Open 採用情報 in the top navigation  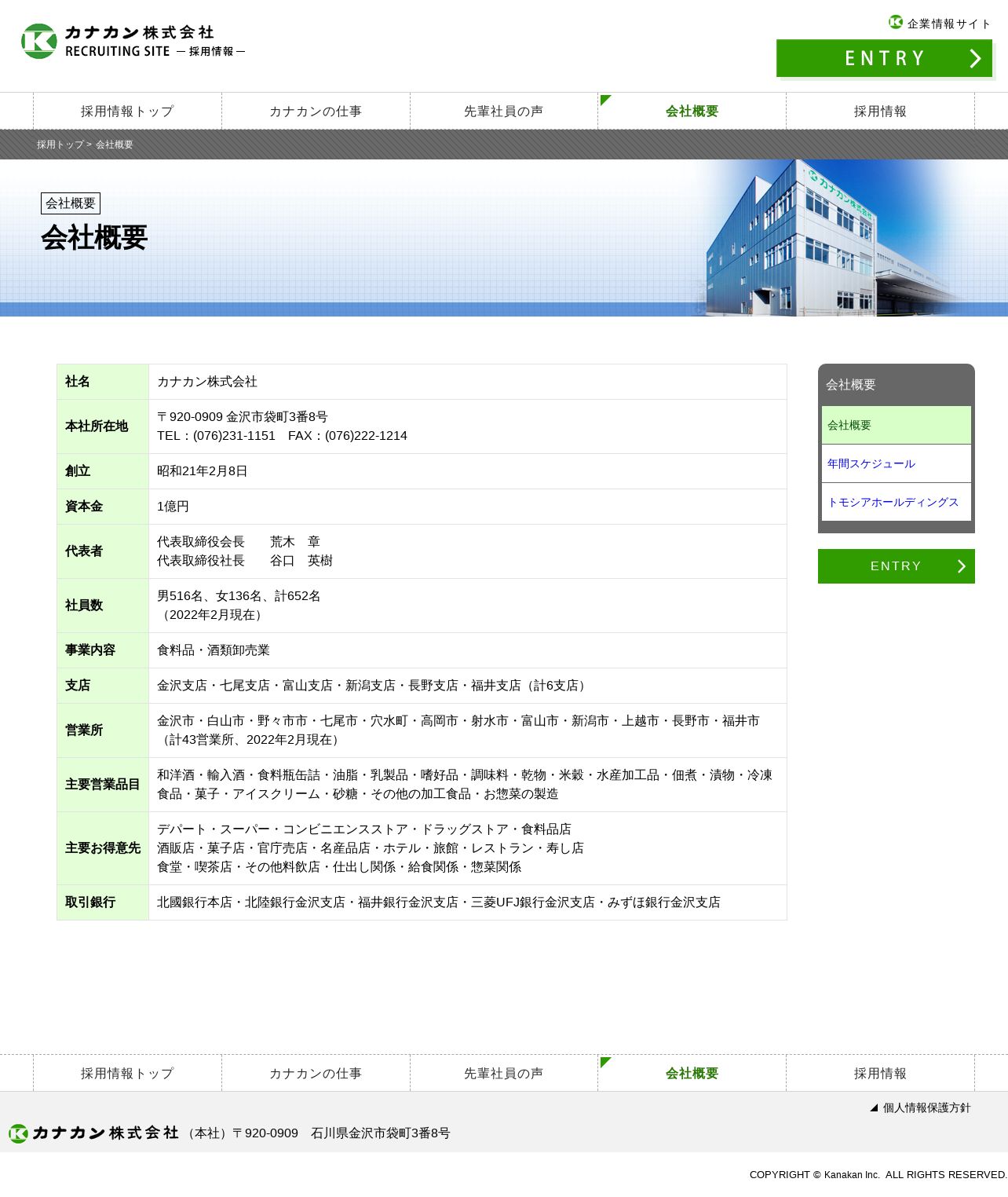coord(880,112)
